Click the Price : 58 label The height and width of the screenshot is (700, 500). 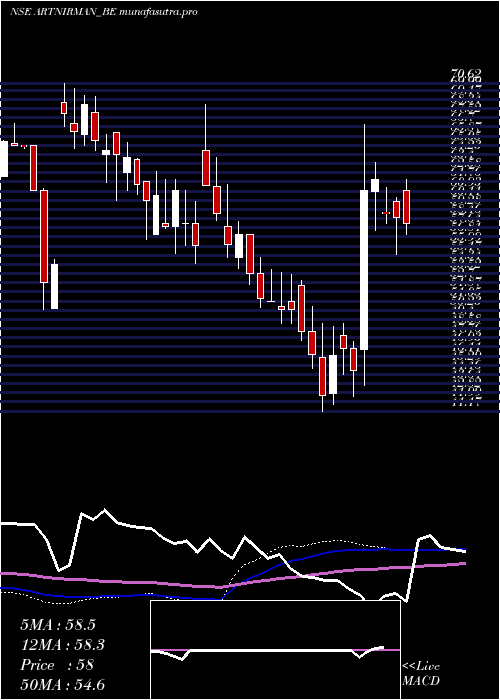(x=57, y=665)
